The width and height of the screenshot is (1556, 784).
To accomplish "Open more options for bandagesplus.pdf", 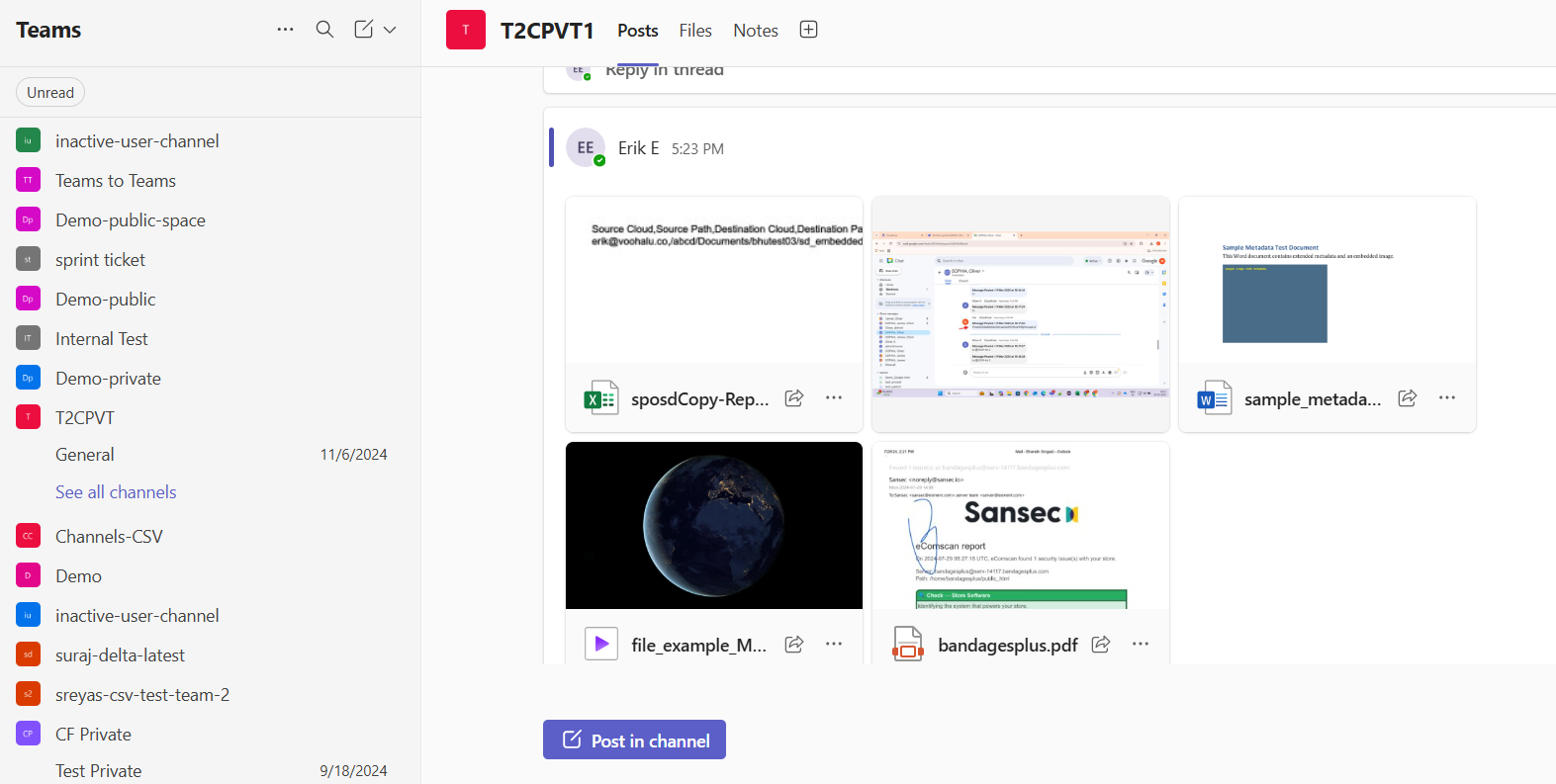I will coord(1141,644).
